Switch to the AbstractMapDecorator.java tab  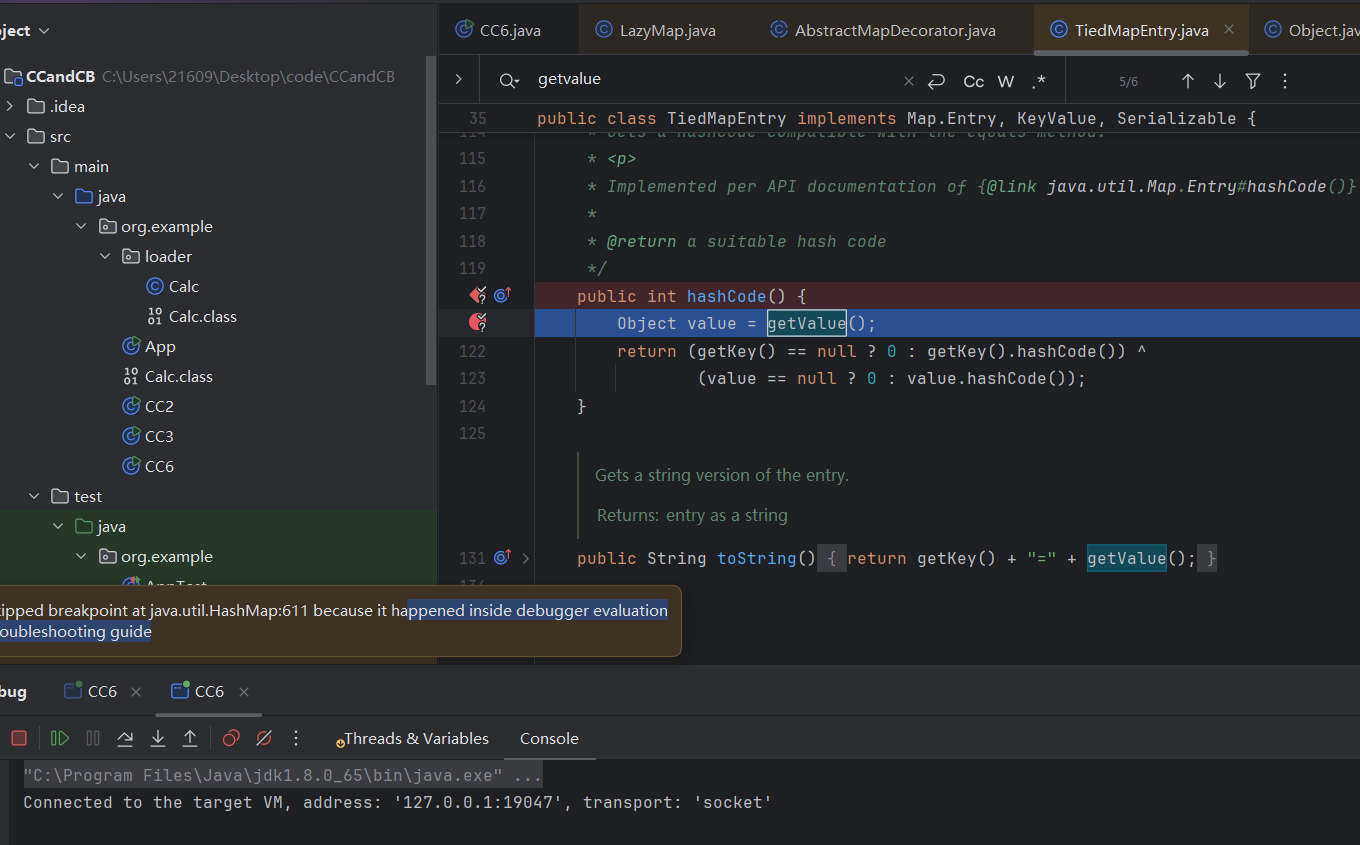pyautogui.click(x=883, y=30)
